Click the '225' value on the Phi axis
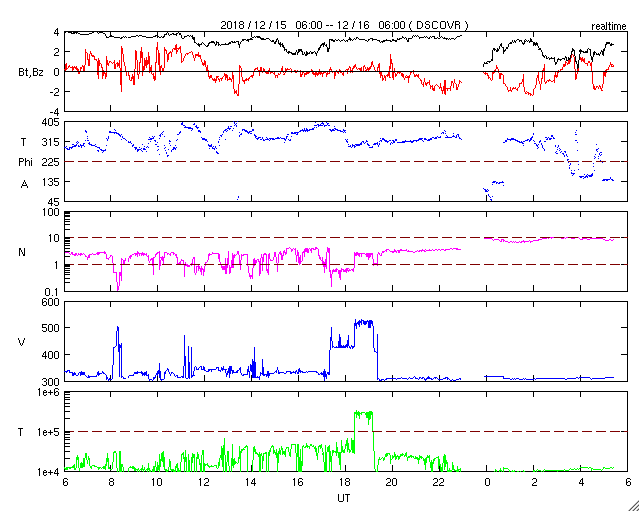Screen dimensions: 640x512 (x=52, y=162)
